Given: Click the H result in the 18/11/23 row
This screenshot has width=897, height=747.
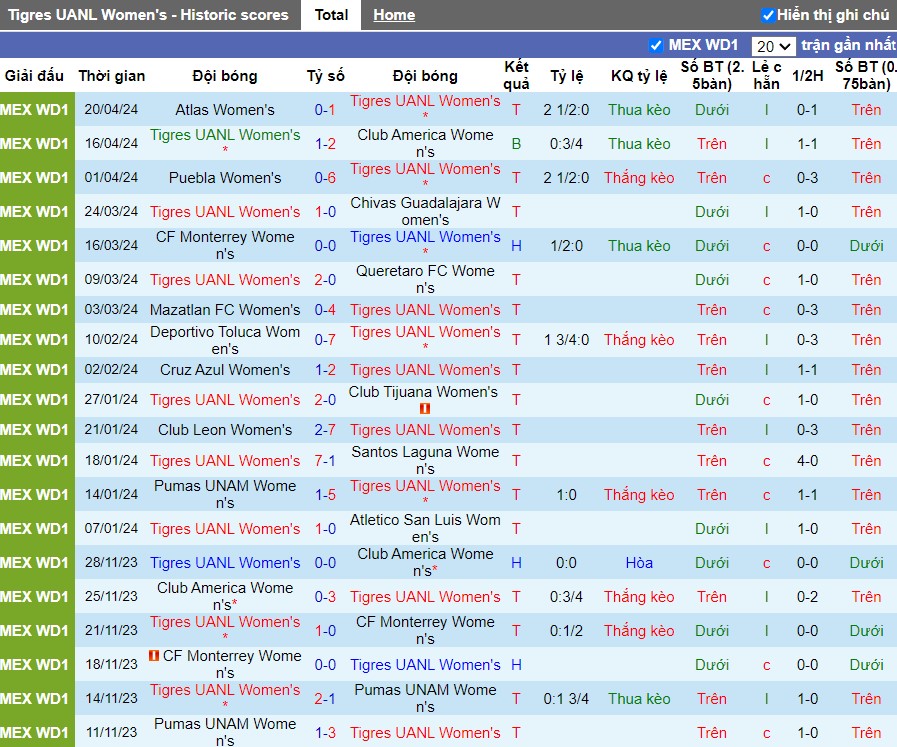Looking at the screenshot, I should tap(516, 665).
